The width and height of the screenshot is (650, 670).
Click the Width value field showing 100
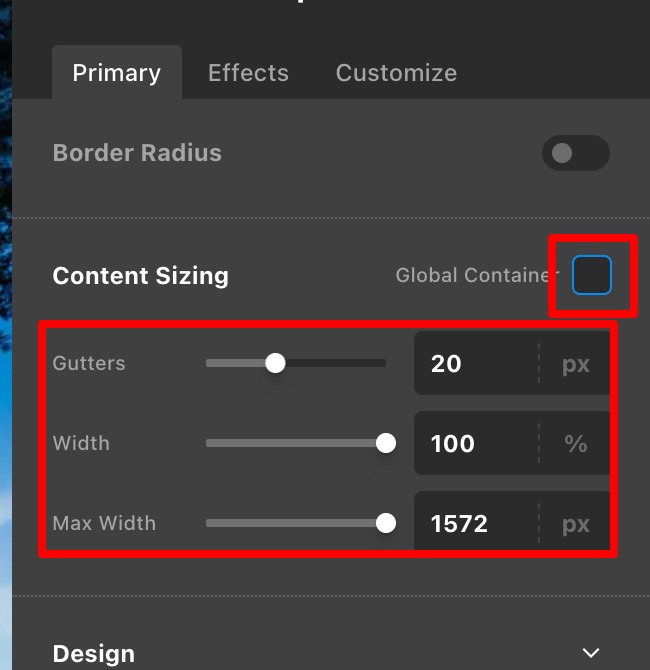point(476,443)
